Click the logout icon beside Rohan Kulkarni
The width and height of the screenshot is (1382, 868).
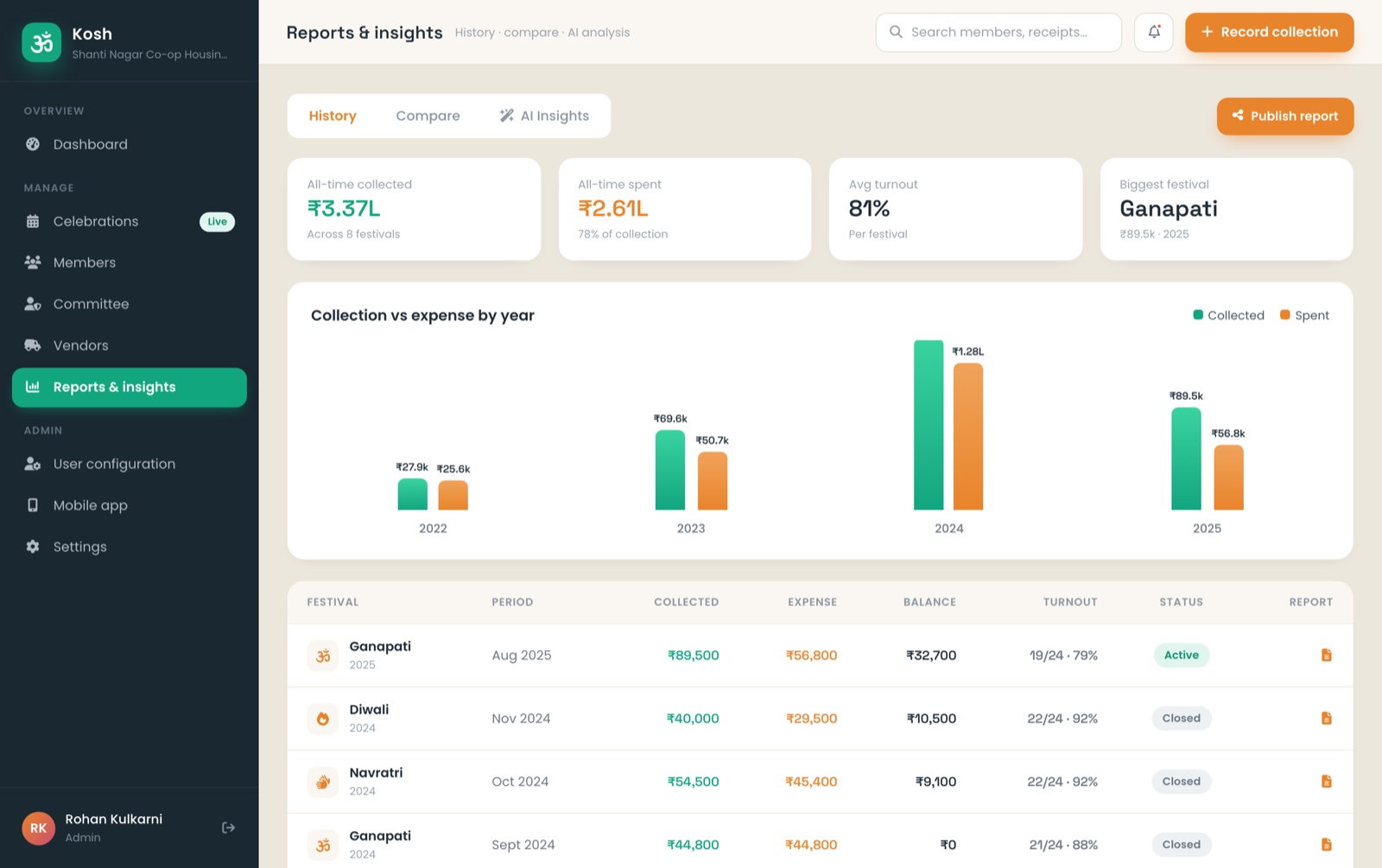pos(228,827)
